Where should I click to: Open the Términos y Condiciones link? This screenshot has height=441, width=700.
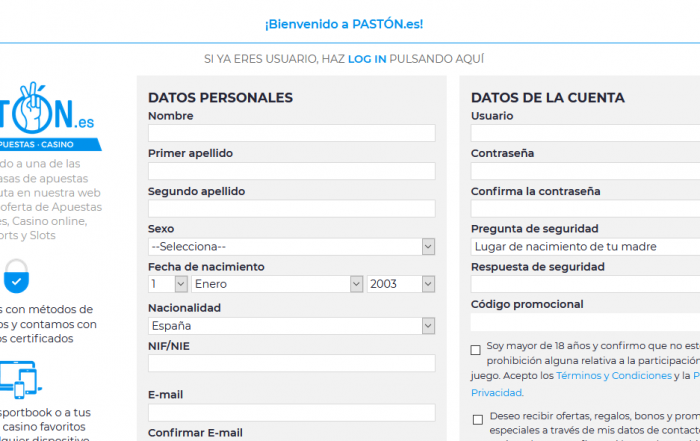click(x=614, y=376)
